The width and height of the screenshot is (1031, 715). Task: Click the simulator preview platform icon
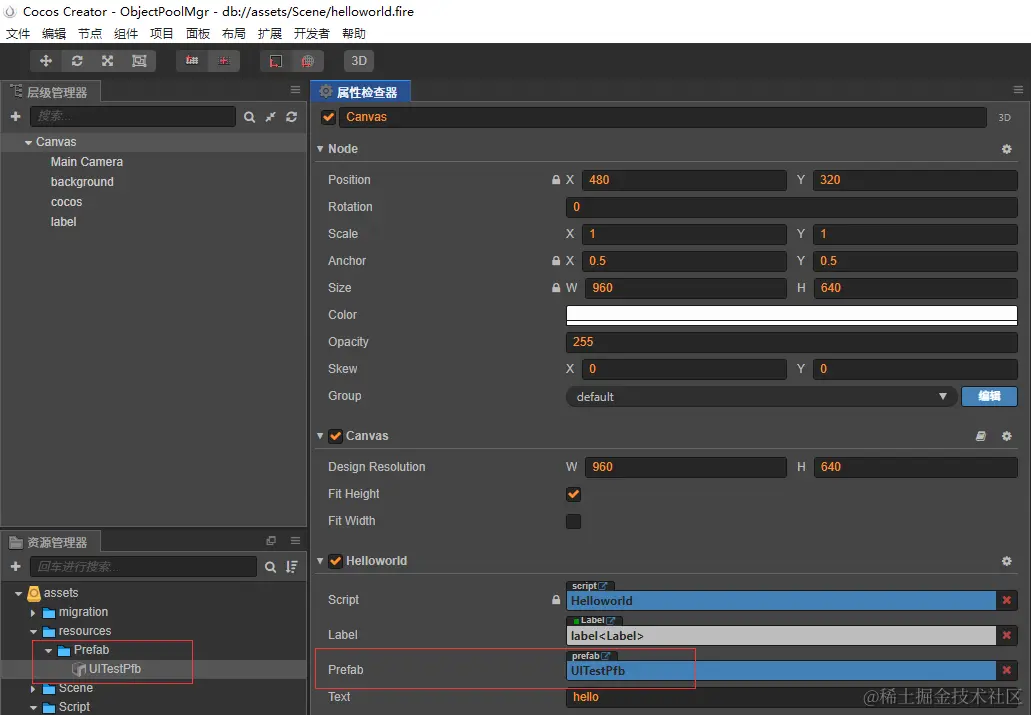pos(276,61)
